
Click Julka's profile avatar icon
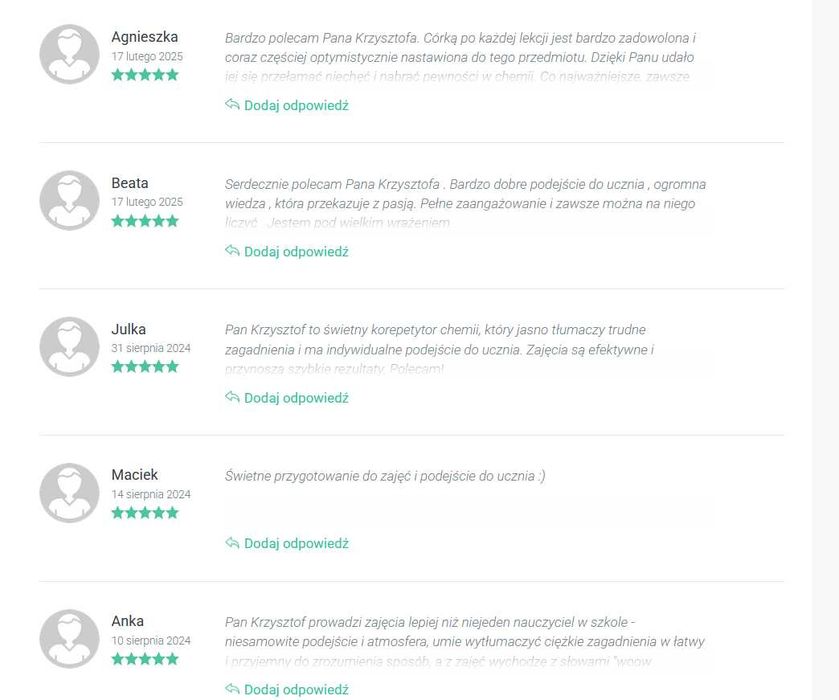pyautogui.click(x=69, y=346)
